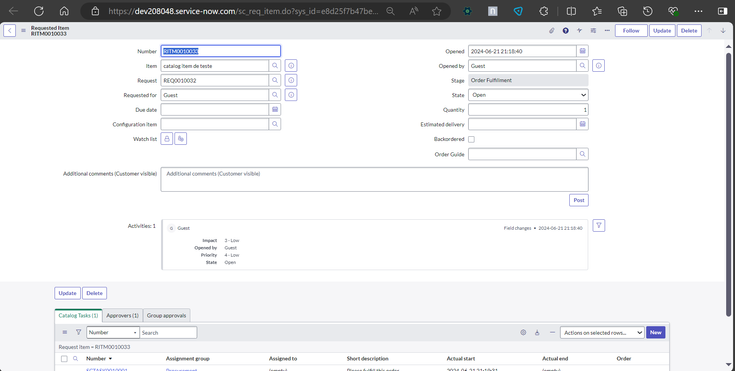Screen dimensions: 735x371
Task: Click the lookup icon for Opened by
Action: click(x=582, y=66)
